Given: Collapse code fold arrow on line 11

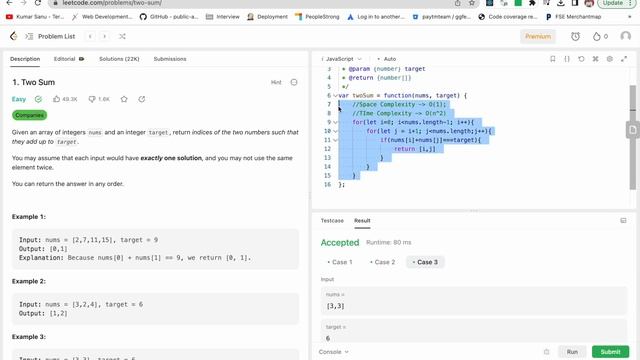Looking at the screenshot, I should pyautogui.click(x=336, y=140).
